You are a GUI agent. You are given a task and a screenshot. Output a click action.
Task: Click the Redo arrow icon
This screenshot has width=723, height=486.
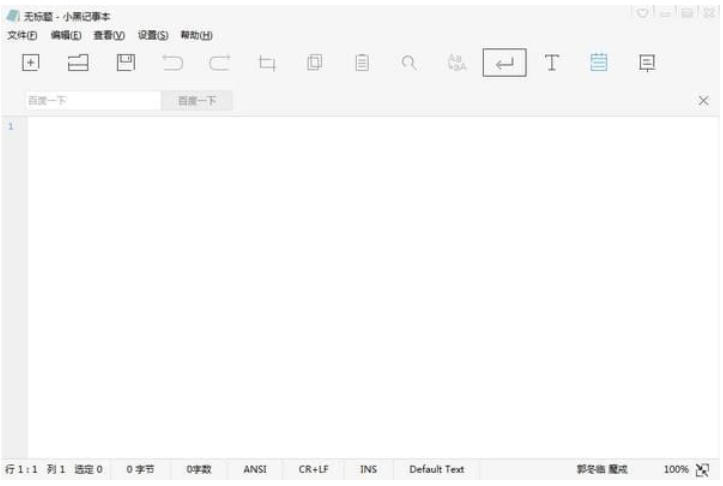(x=220, y=63)
